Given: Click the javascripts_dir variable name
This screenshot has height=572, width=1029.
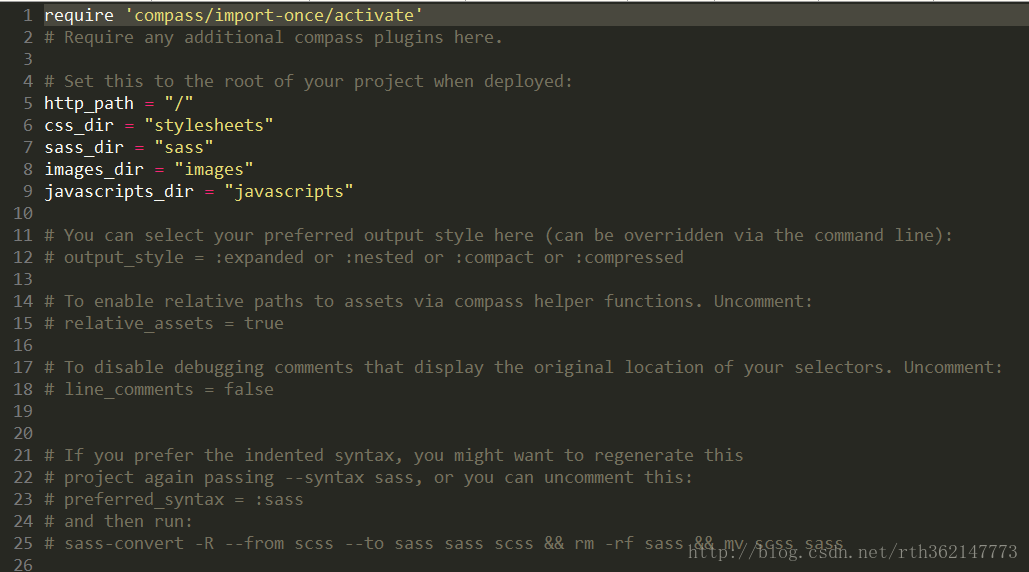Looking at the screenshot, I should 119,192.
